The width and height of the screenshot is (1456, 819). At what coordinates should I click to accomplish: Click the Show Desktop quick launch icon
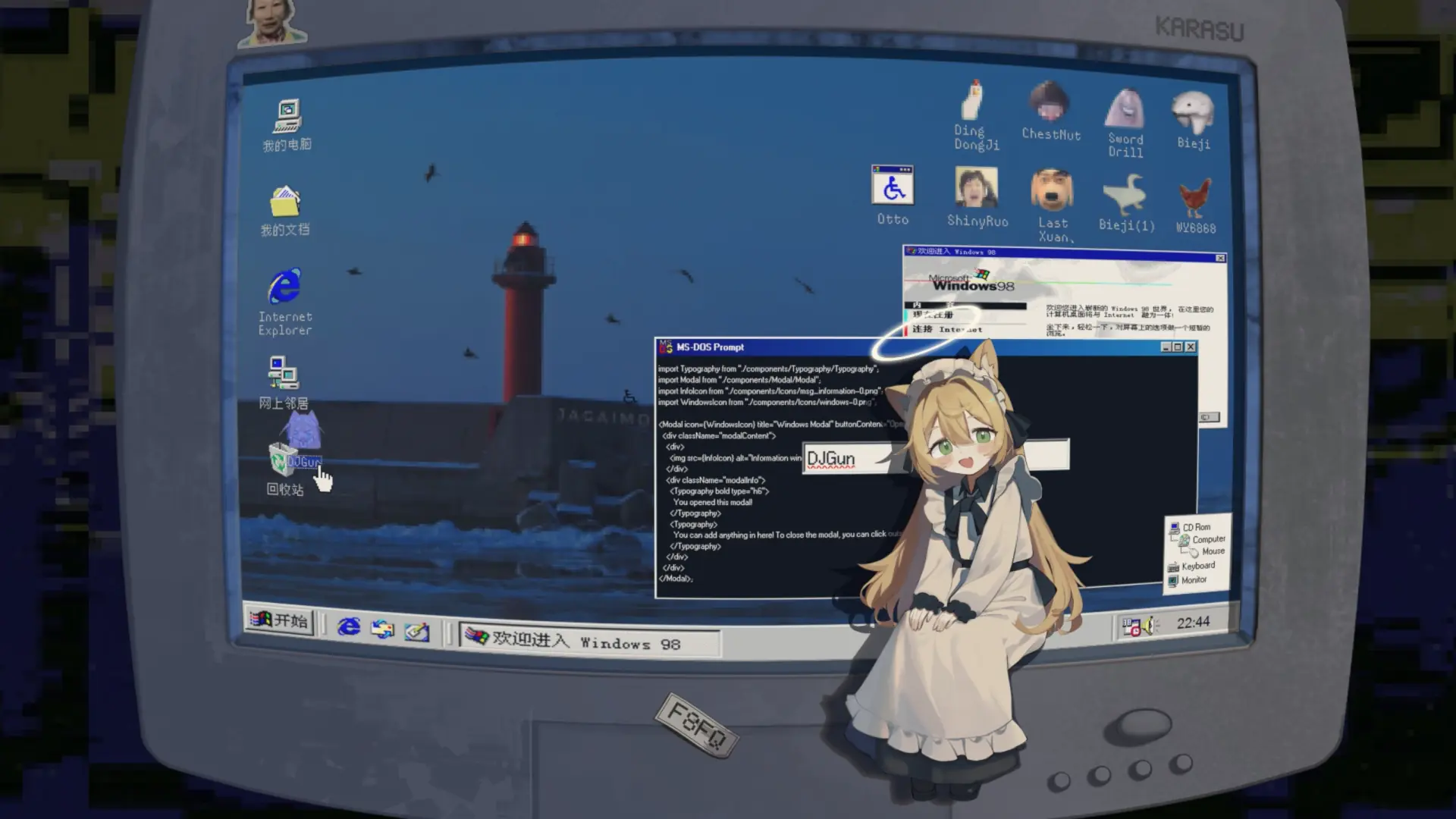[x=416, y=631]
